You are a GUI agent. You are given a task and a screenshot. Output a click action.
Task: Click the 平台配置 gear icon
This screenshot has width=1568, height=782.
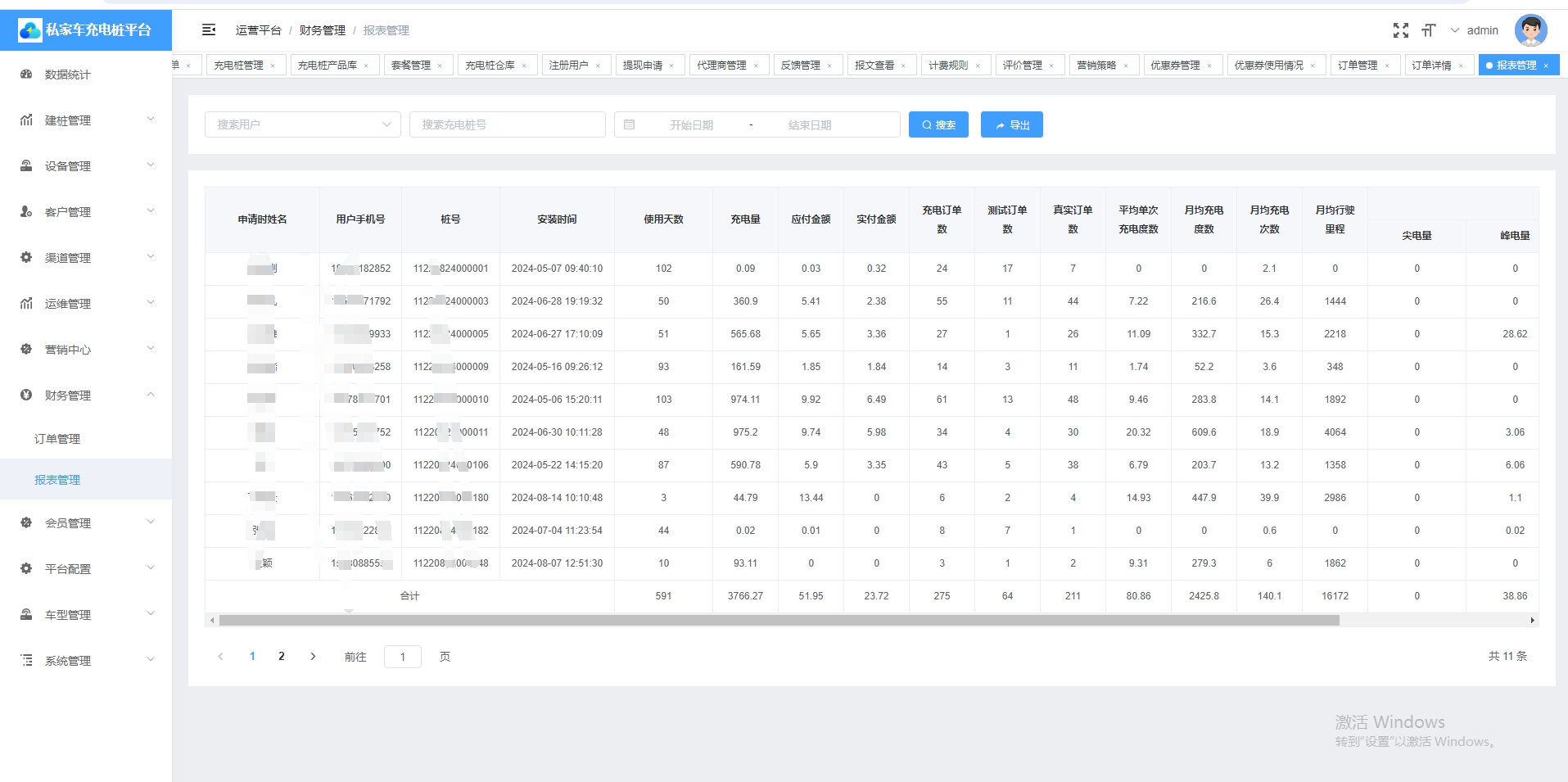pos(26,569)
